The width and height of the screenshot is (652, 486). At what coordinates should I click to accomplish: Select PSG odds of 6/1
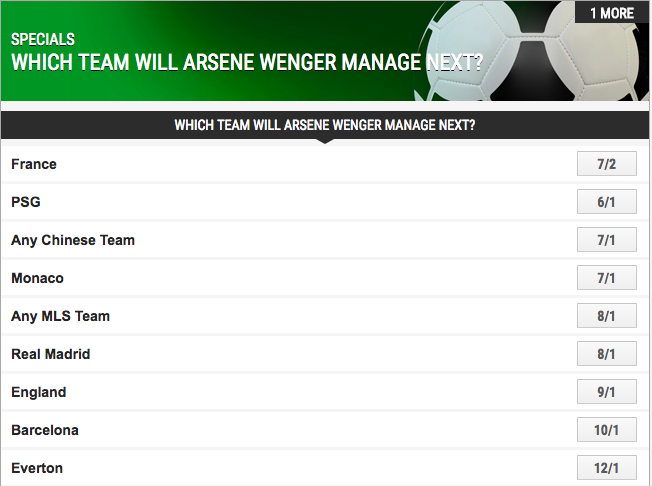tap(606, 202)
